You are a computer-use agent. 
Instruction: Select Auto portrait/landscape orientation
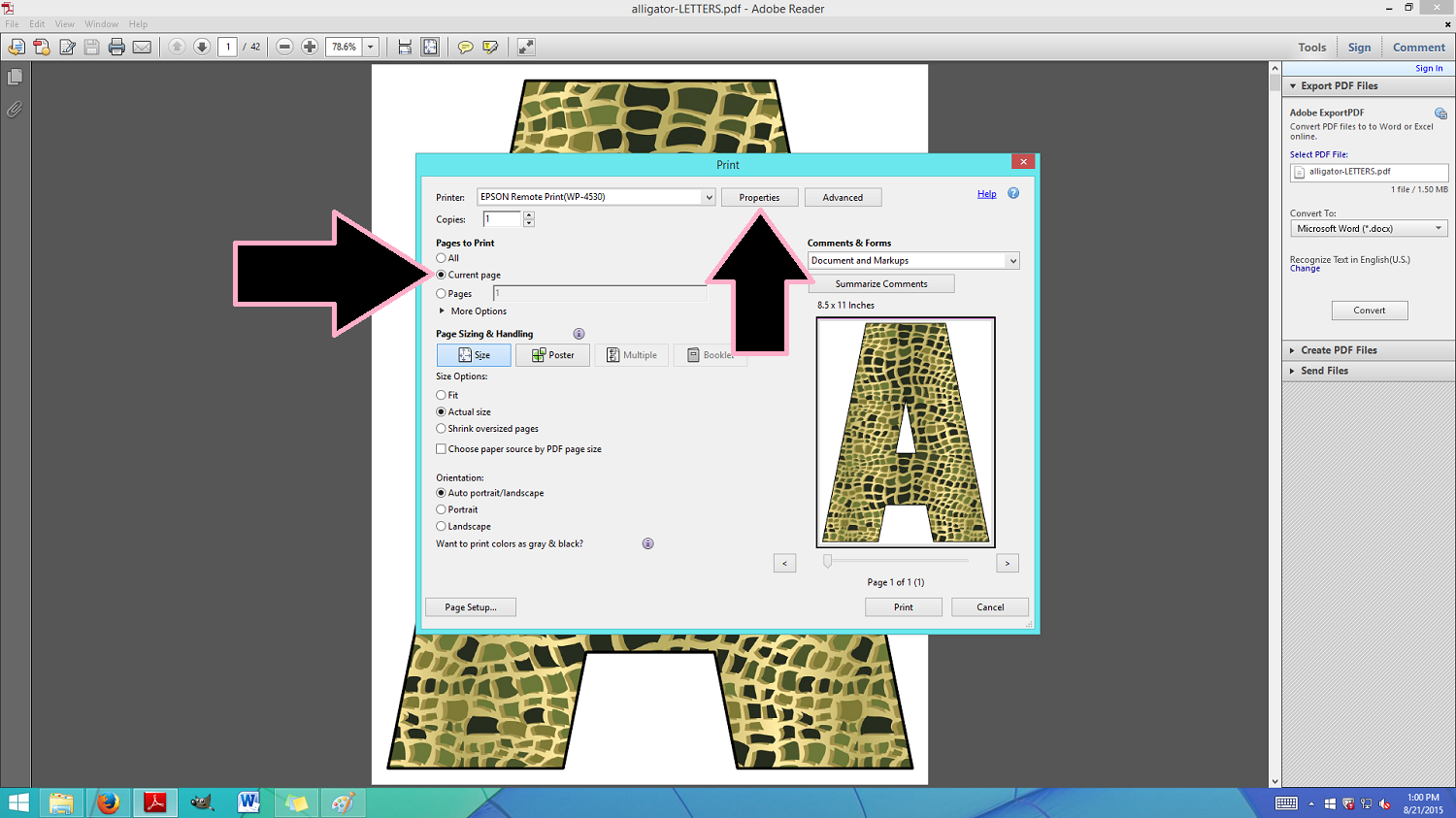441,493
